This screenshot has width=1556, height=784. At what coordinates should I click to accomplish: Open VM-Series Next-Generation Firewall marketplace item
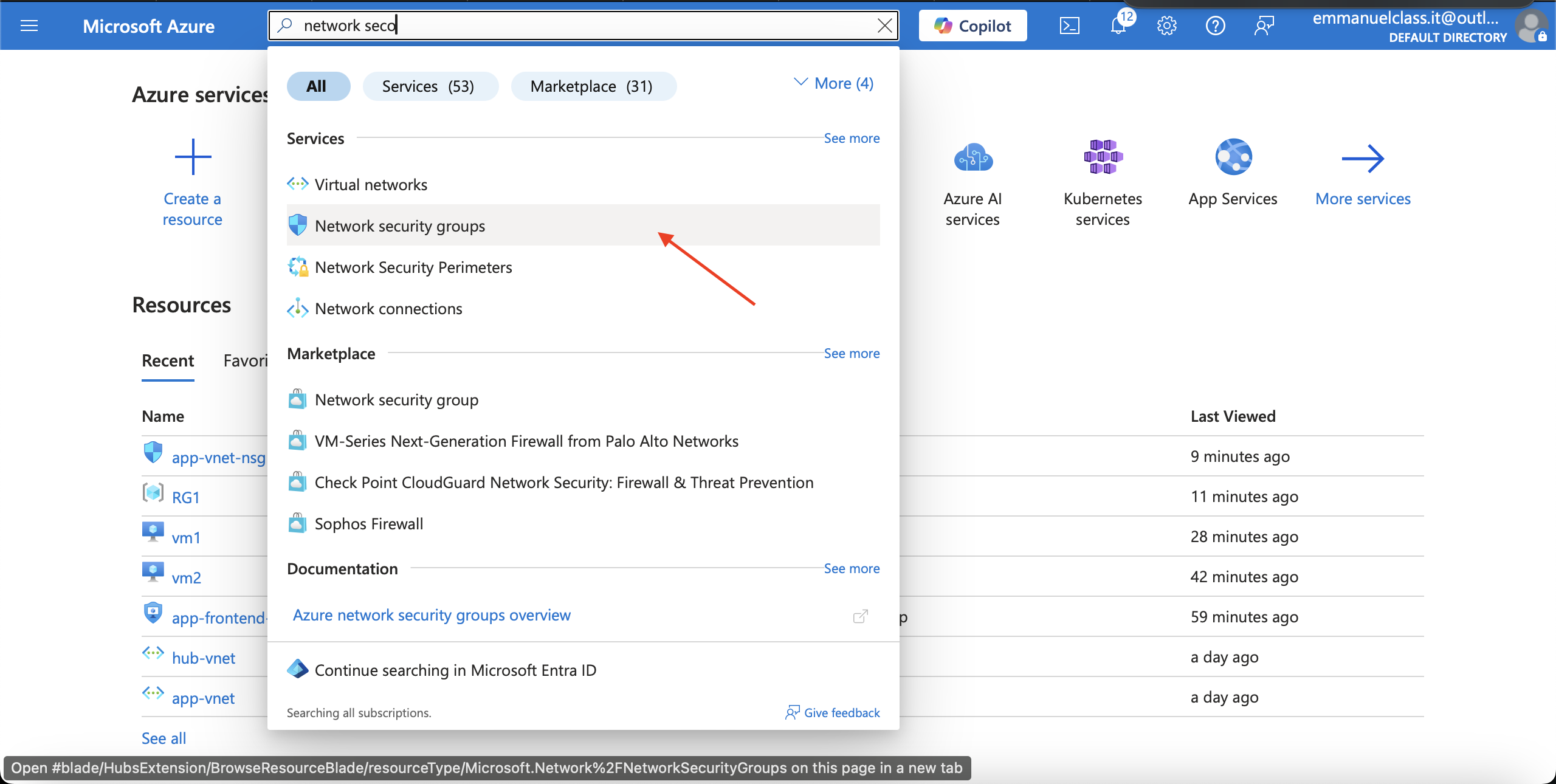click(583, 441)
